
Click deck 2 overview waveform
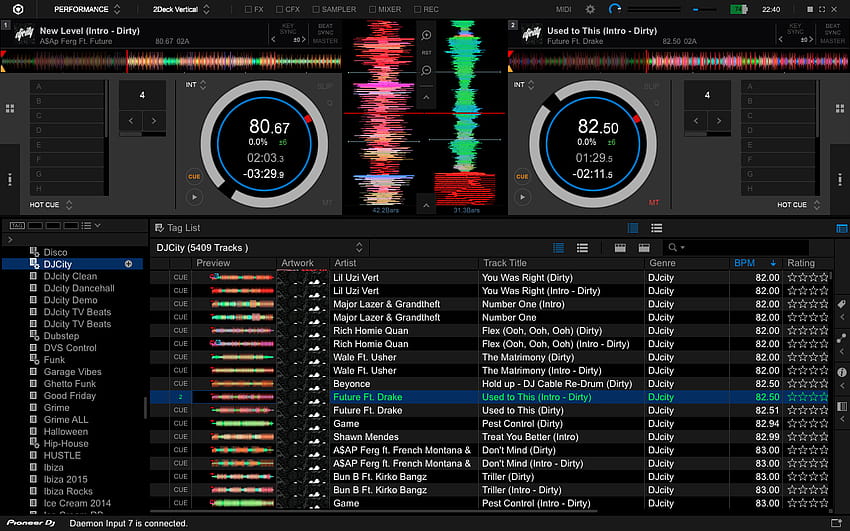pyautogui.click(x=679, y=61)
